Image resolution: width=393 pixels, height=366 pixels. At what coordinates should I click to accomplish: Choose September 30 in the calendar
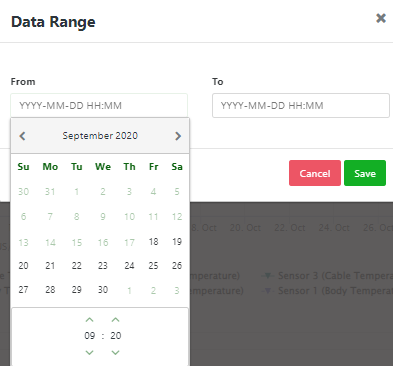point(103,290)
